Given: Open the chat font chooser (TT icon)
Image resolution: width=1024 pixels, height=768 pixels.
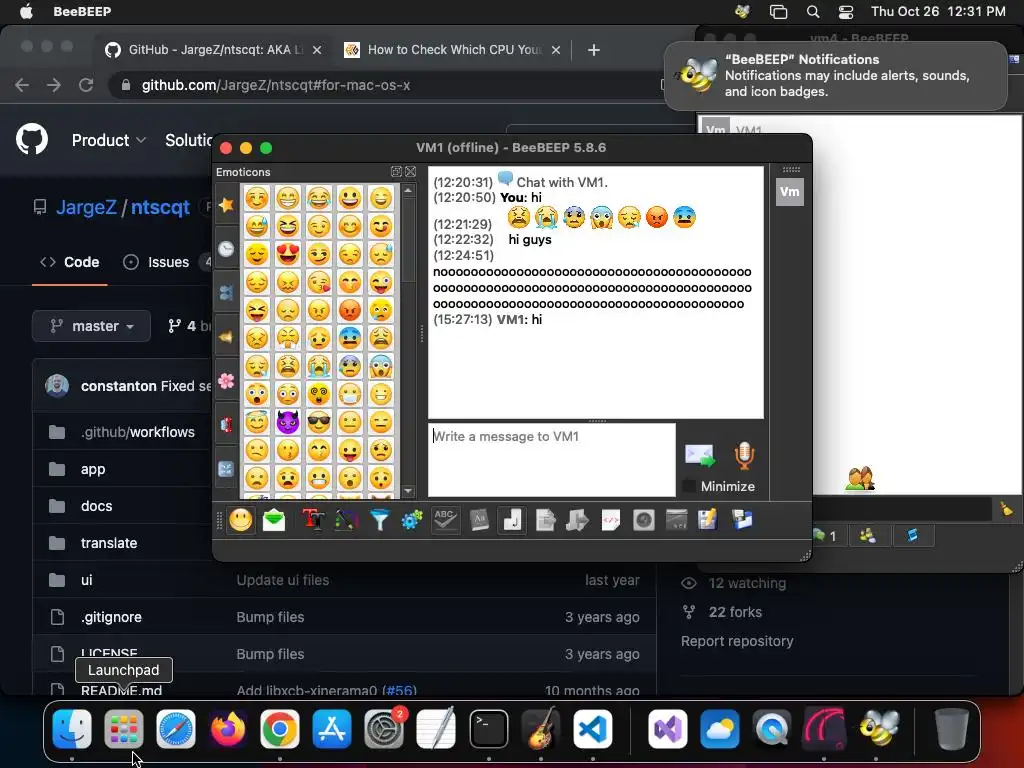Looking at the screenshot, I should tap(313, 520).
